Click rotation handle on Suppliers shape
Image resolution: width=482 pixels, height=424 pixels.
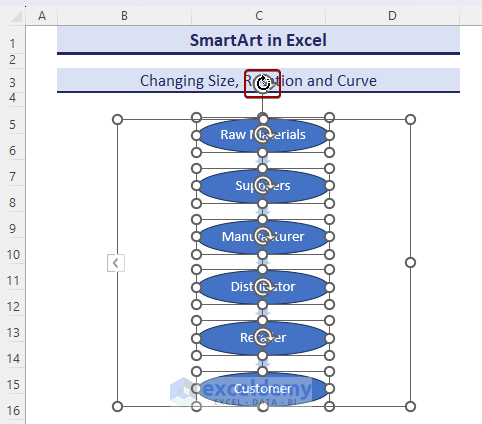[x=263, y=185]
